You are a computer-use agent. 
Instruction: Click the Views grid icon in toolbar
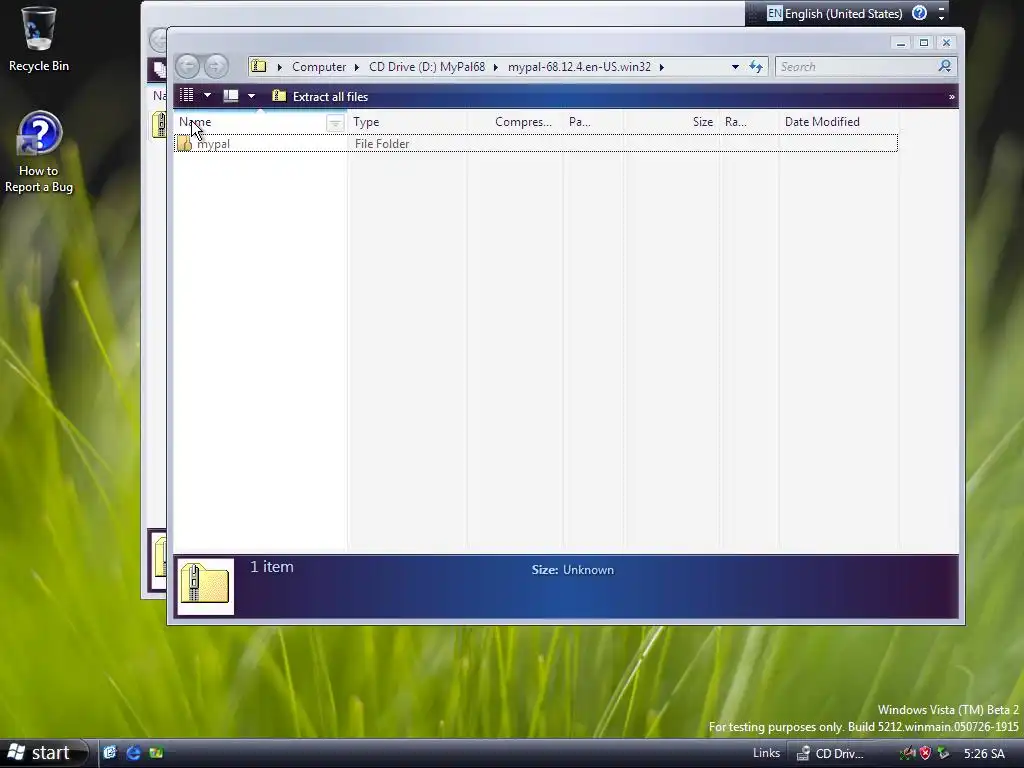pyautogui.click(x=187, y=95)
